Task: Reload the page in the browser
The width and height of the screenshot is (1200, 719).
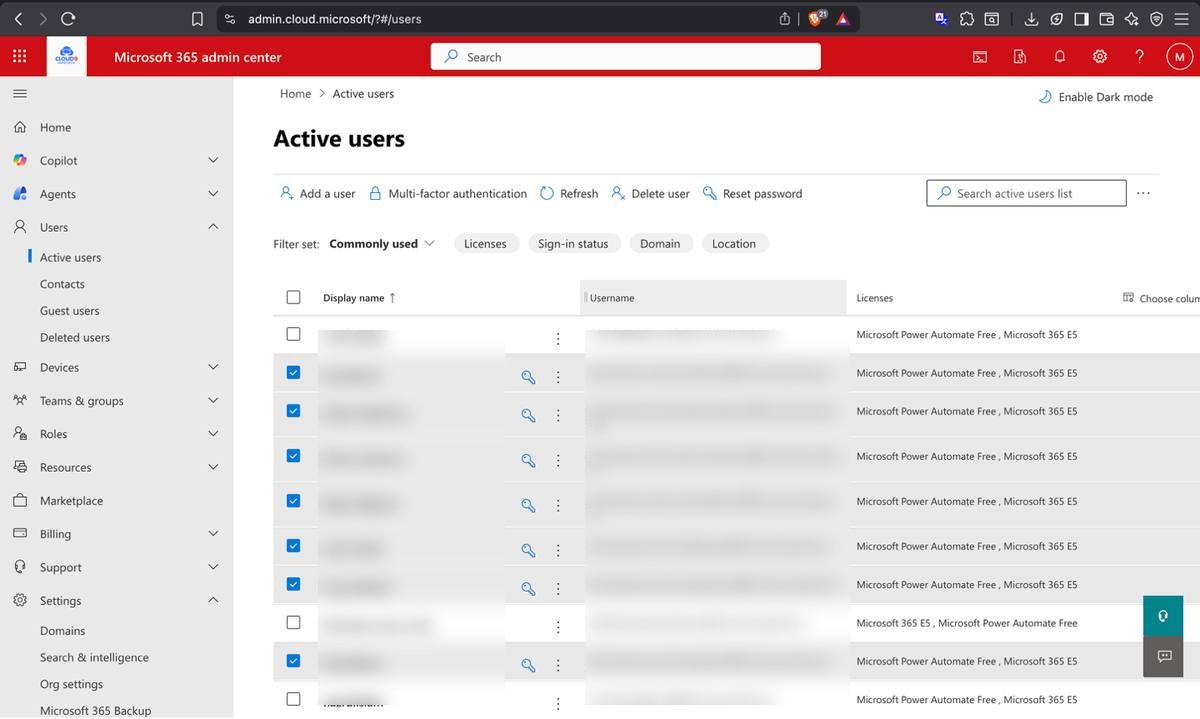Action: pyautogui.click(x=68, y=19)
